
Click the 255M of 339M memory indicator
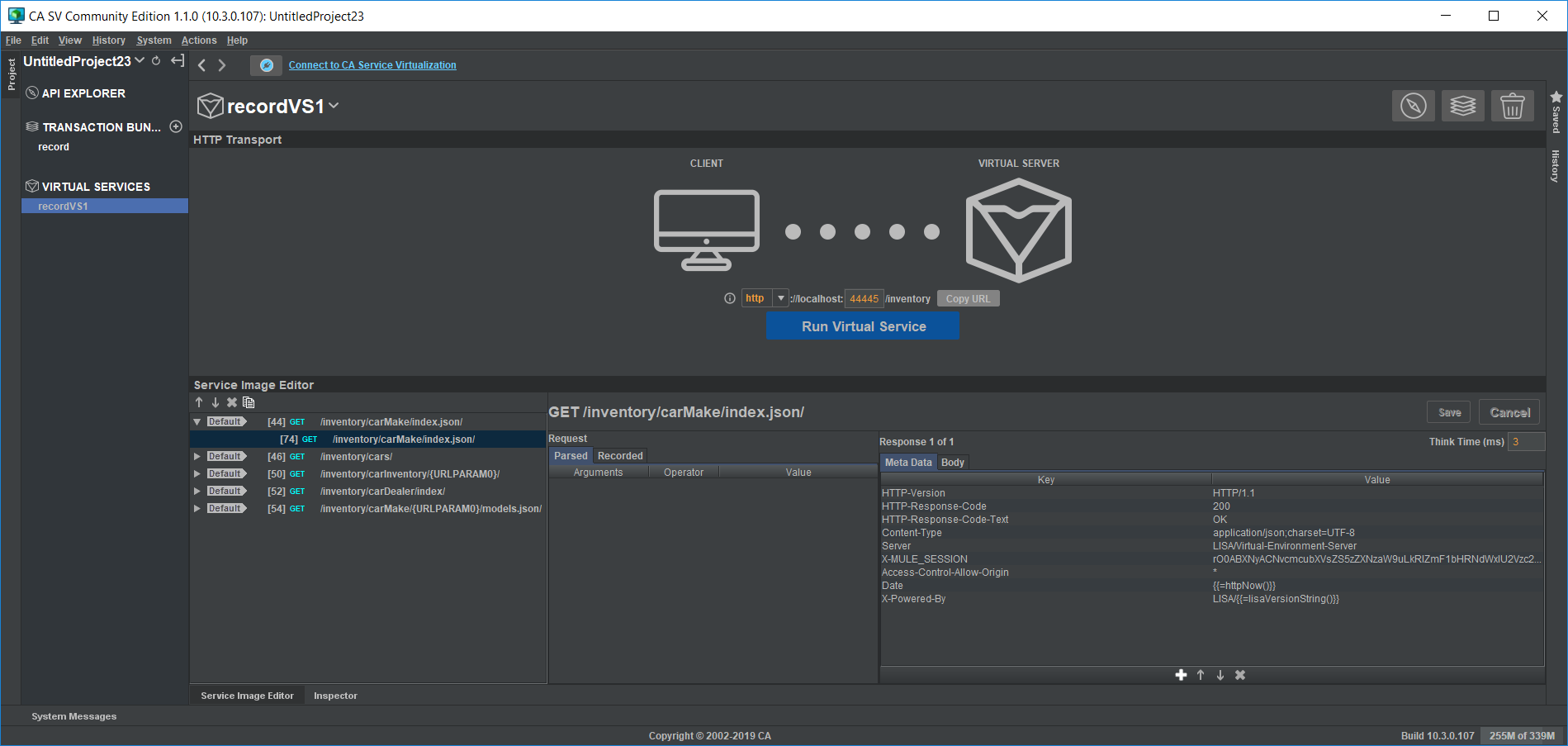pos(1522,735)
